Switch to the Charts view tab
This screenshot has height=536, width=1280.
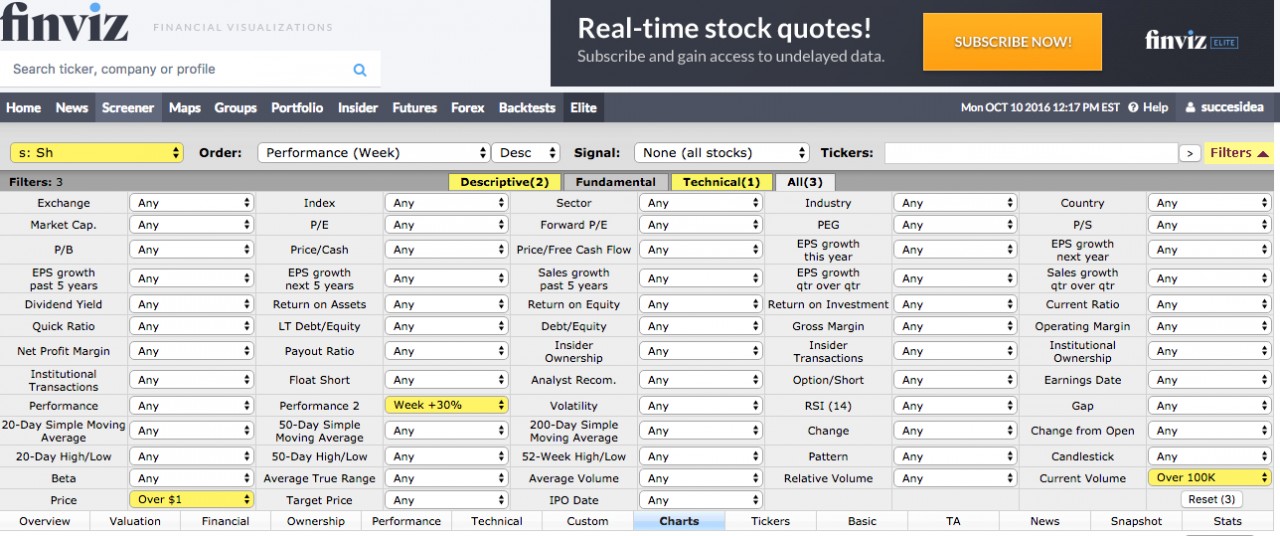(679, 521)
